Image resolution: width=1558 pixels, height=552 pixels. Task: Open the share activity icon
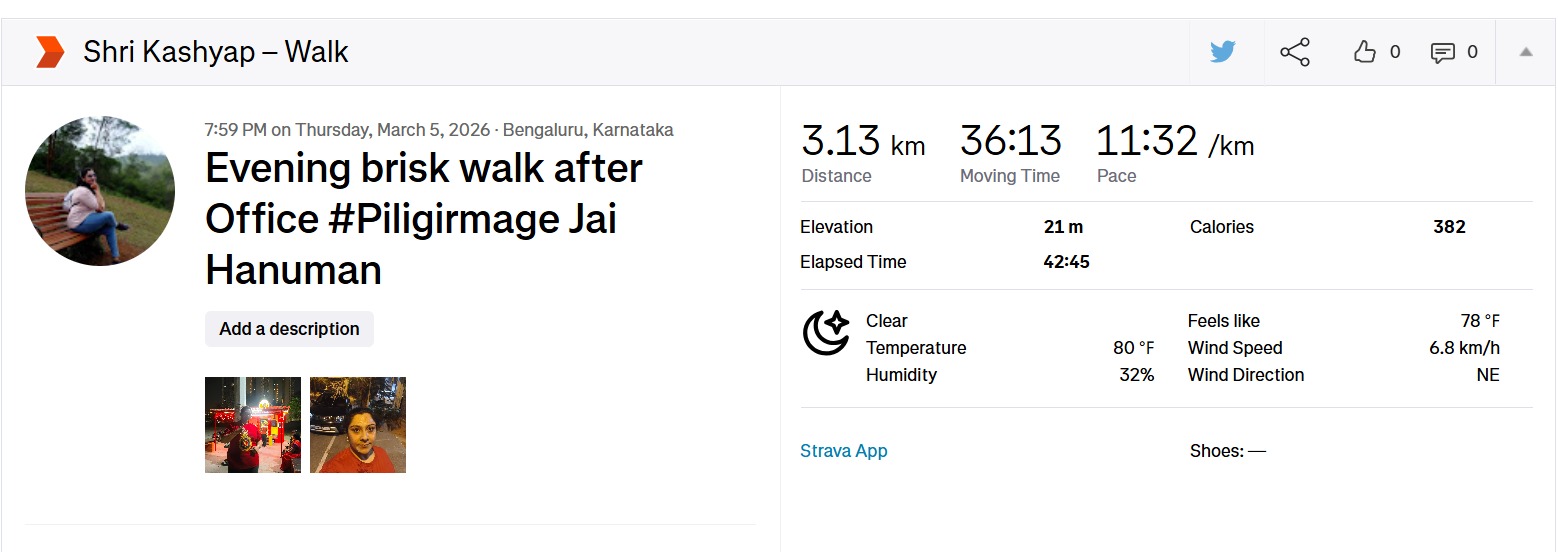click(x=1295, y=52)
